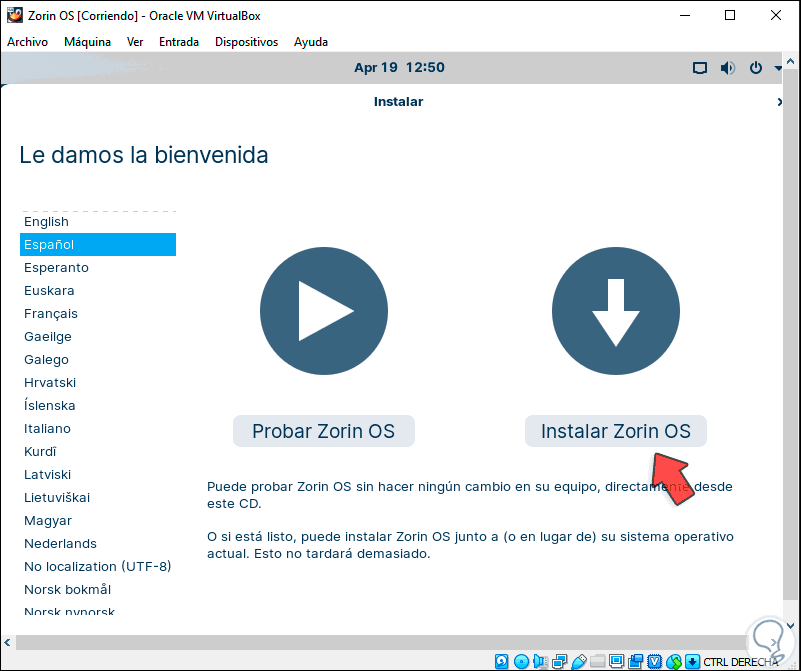
Task: Select No localization (UTF-8) option
Action: (x=98, y=566)
